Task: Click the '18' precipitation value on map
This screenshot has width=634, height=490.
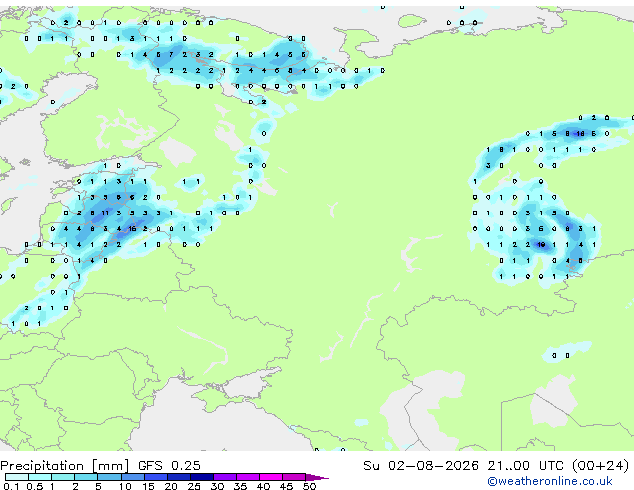Action: click(580, 133)
